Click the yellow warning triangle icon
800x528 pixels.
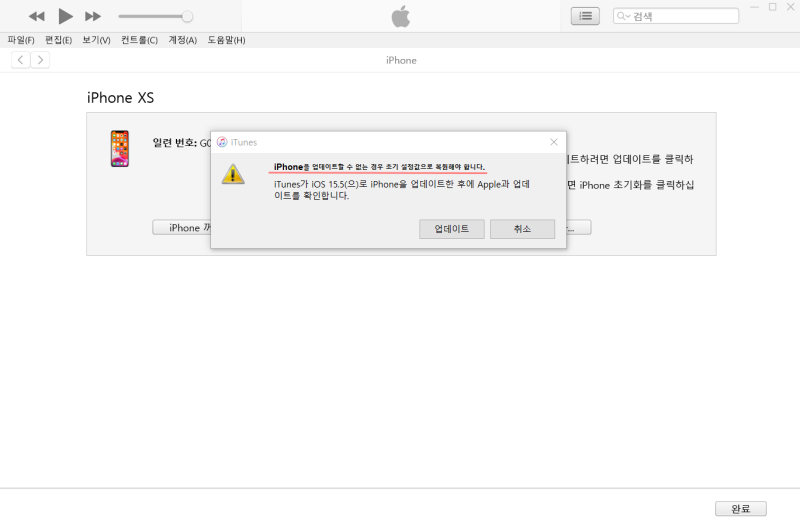click(x=233, y=174)
